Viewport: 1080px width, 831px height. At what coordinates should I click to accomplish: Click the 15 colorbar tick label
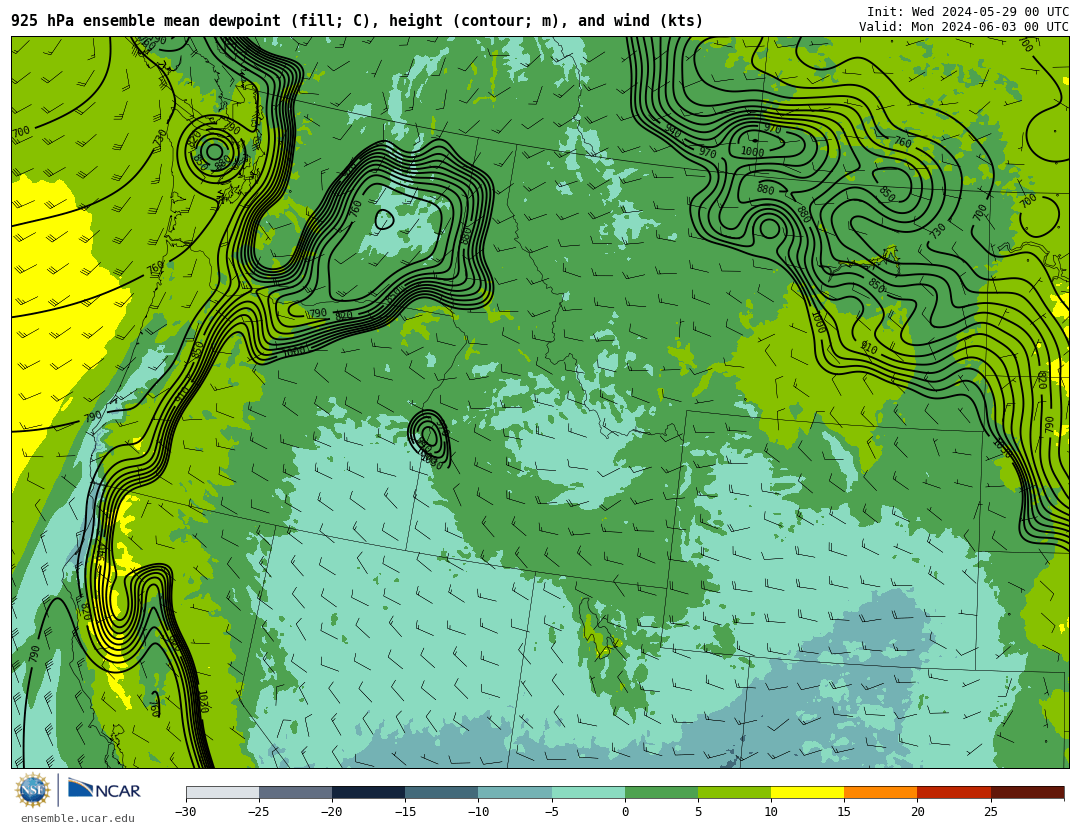[x=844, y=812]
